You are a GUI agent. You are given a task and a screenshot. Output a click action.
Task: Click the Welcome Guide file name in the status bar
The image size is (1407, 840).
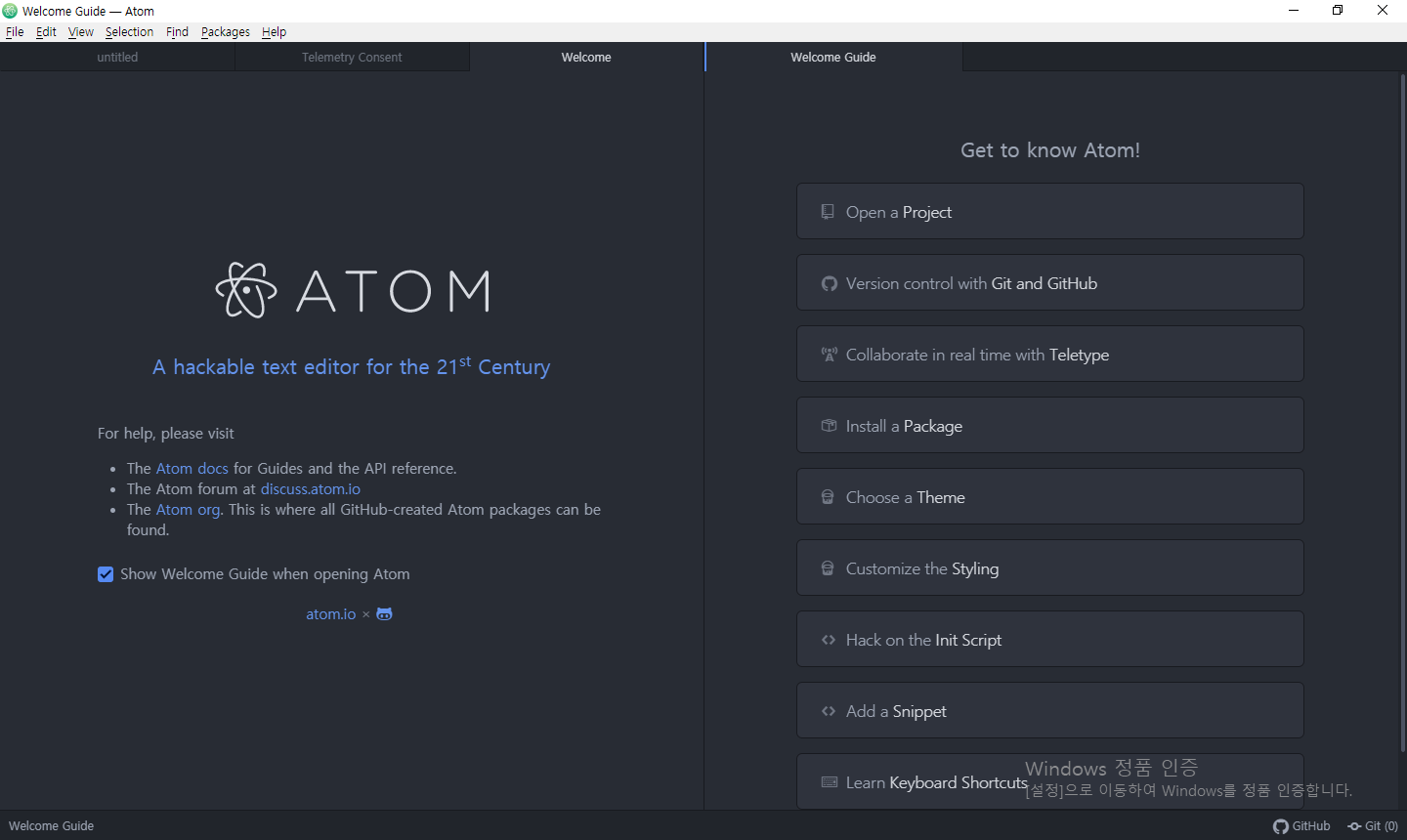(x=52, y=826)
